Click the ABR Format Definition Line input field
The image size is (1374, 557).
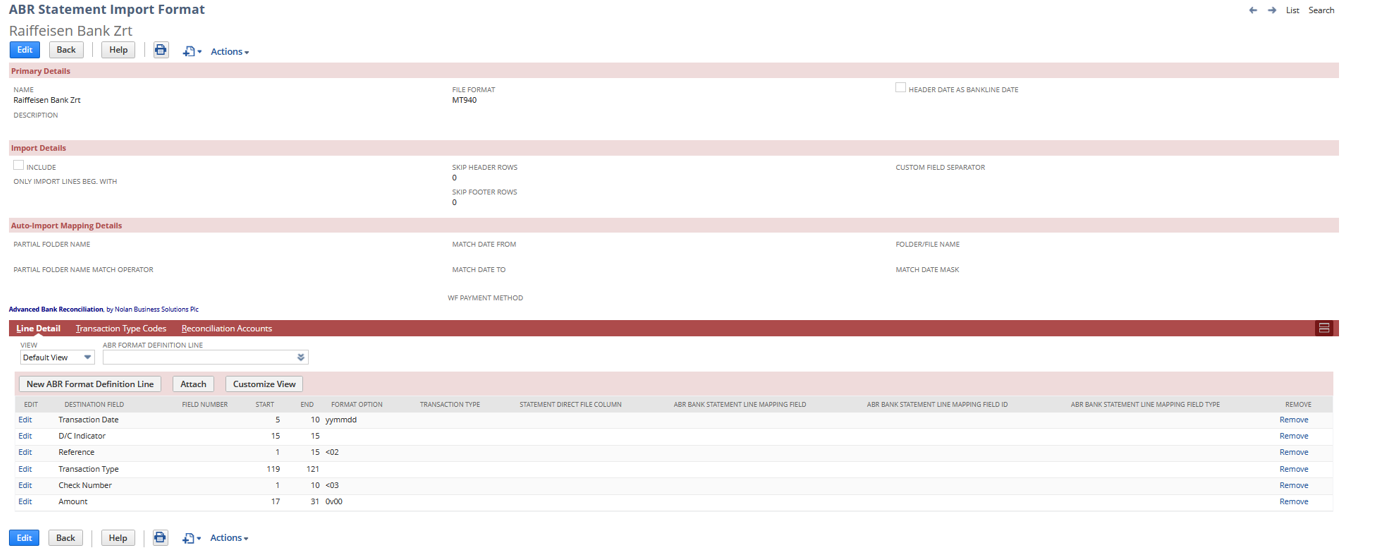(198, 357)
